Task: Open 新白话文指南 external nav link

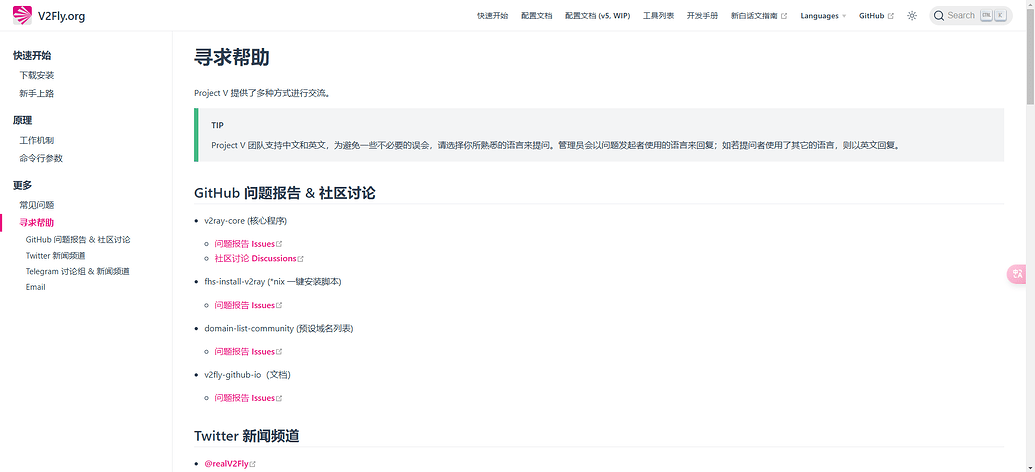Action: (x=759, y=16)
